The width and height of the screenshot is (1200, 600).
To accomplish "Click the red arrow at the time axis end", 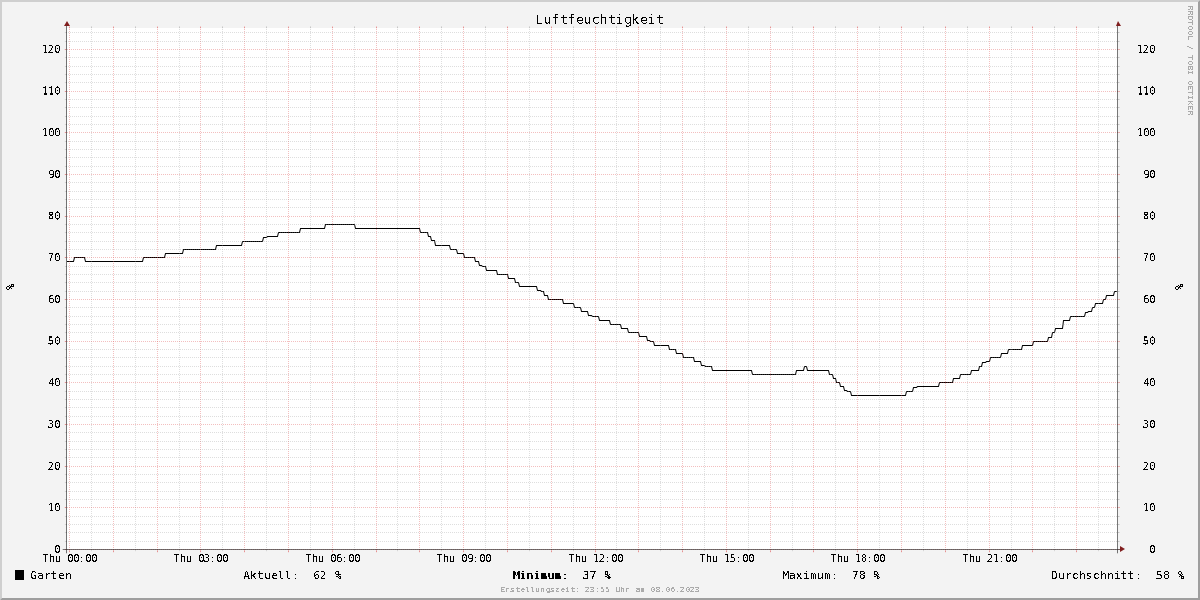I will (1121, 549).
